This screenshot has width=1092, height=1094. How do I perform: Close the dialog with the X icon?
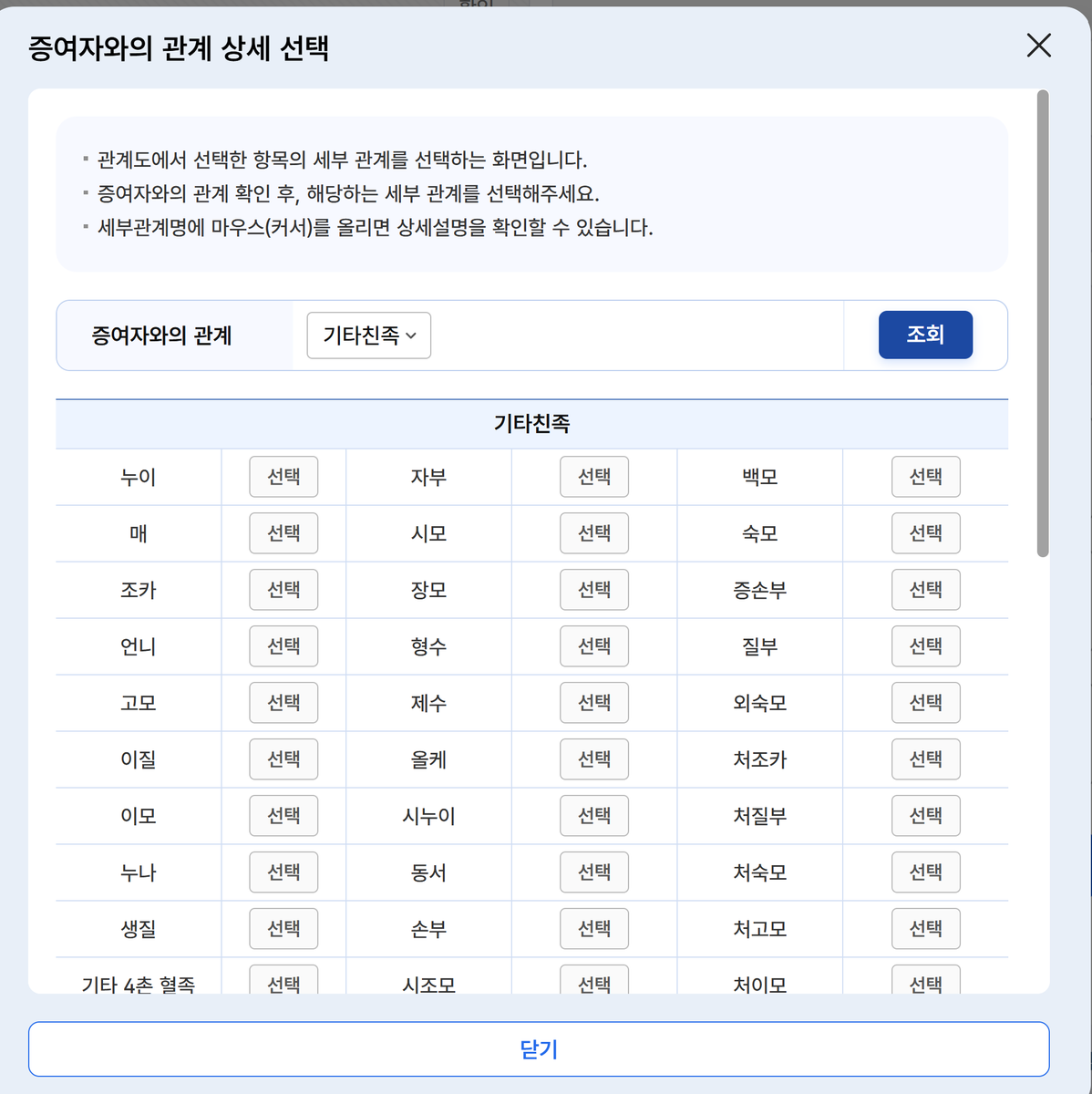pos(1038,46)
